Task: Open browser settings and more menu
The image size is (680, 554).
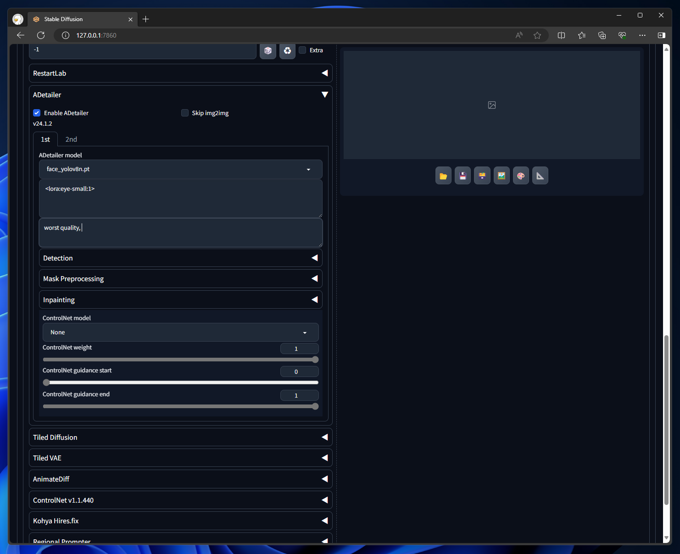Action: tap(642, 35)
